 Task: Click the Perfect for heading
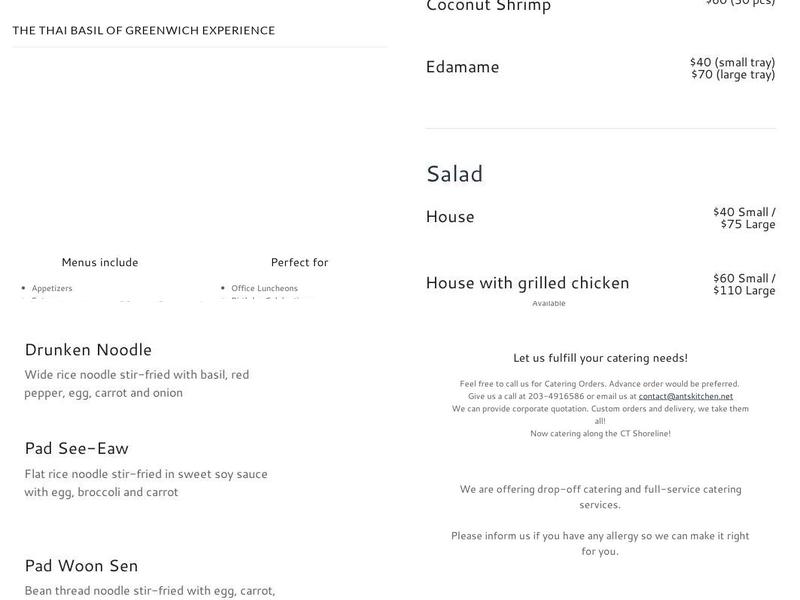(299, 262)
